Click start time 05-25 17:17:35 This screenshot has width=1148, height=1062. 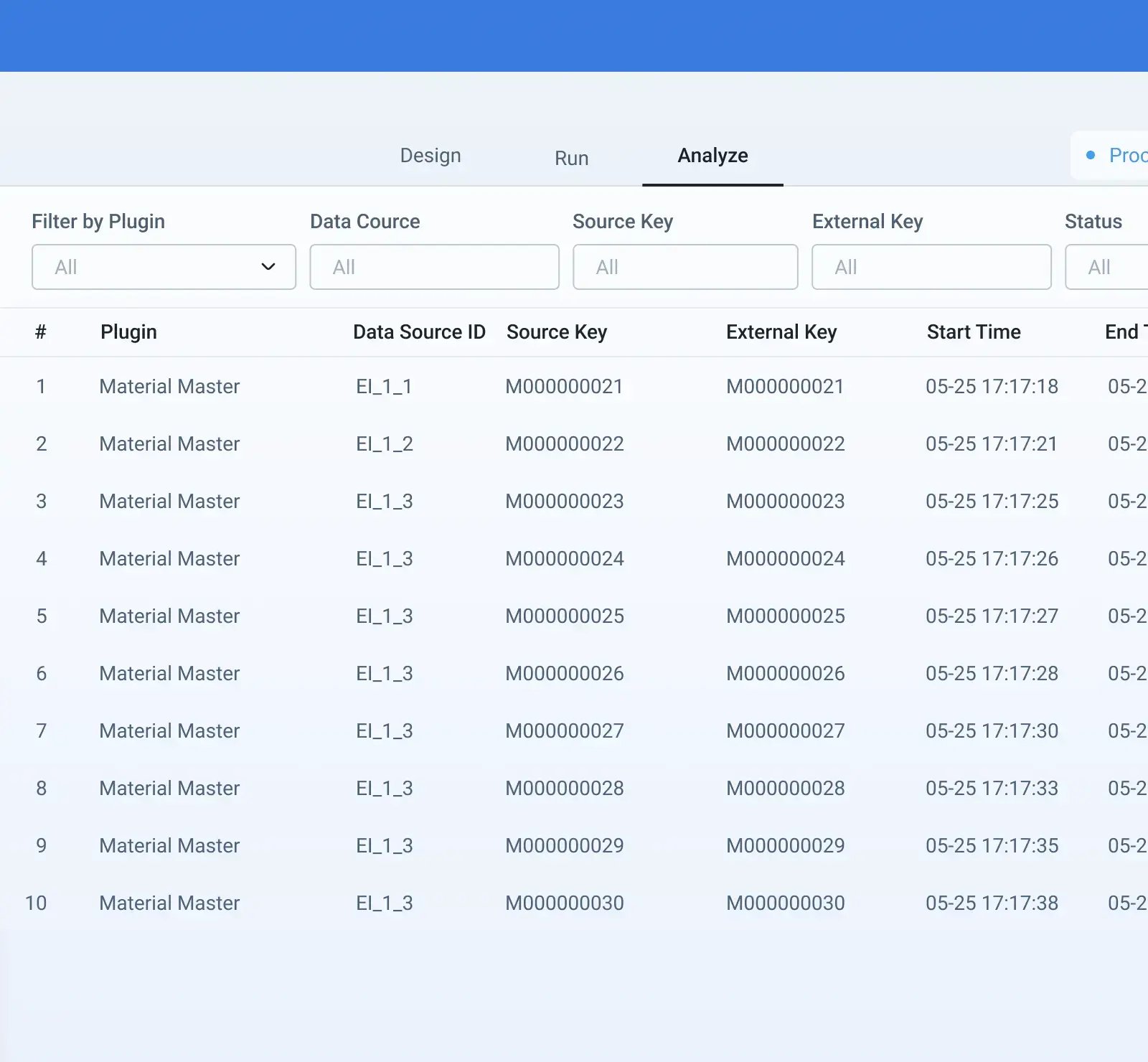click(992, 845)
